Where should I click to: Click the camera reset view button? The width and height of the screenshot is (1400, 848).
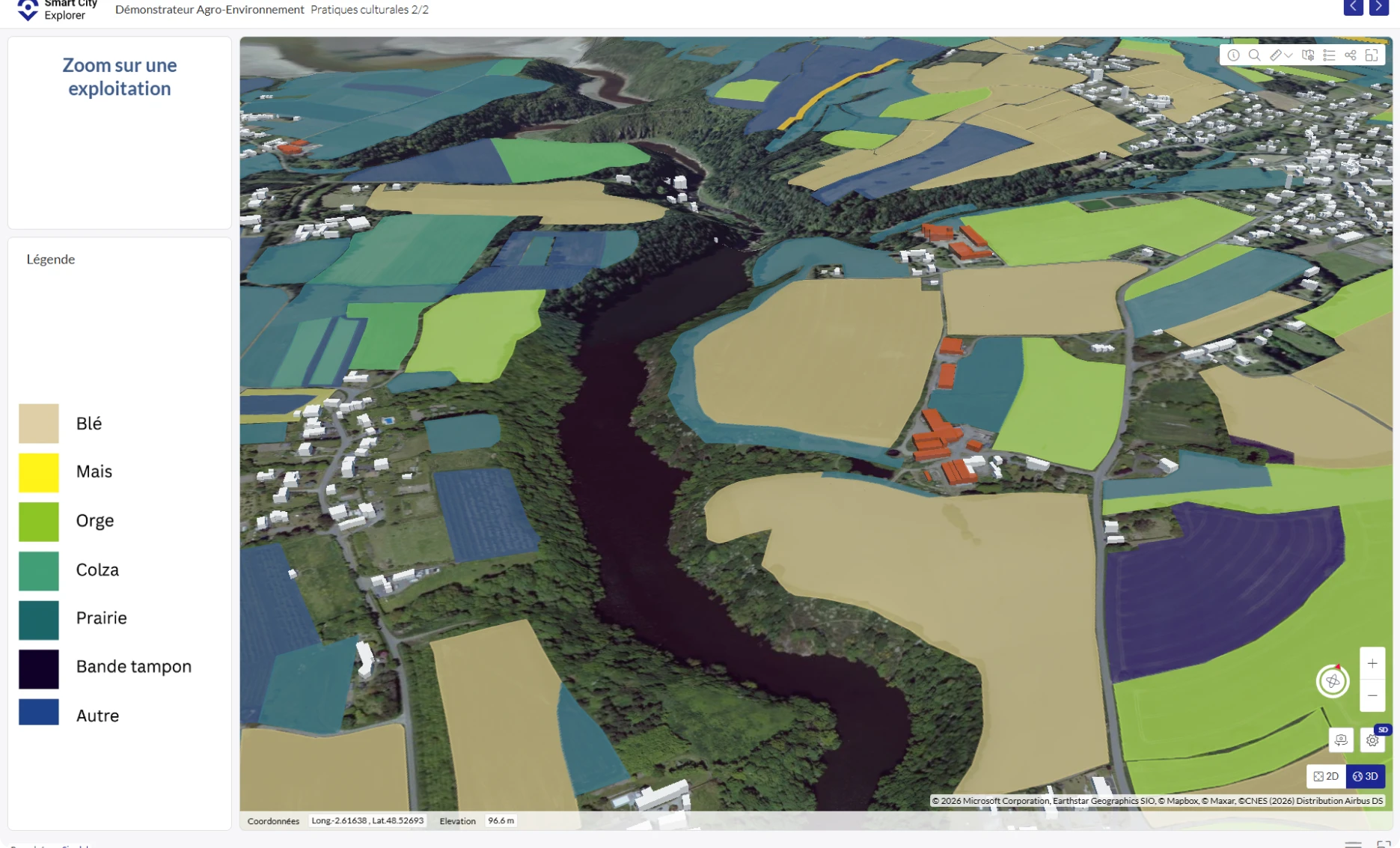pyautogui.click(x=1341, y=740)
